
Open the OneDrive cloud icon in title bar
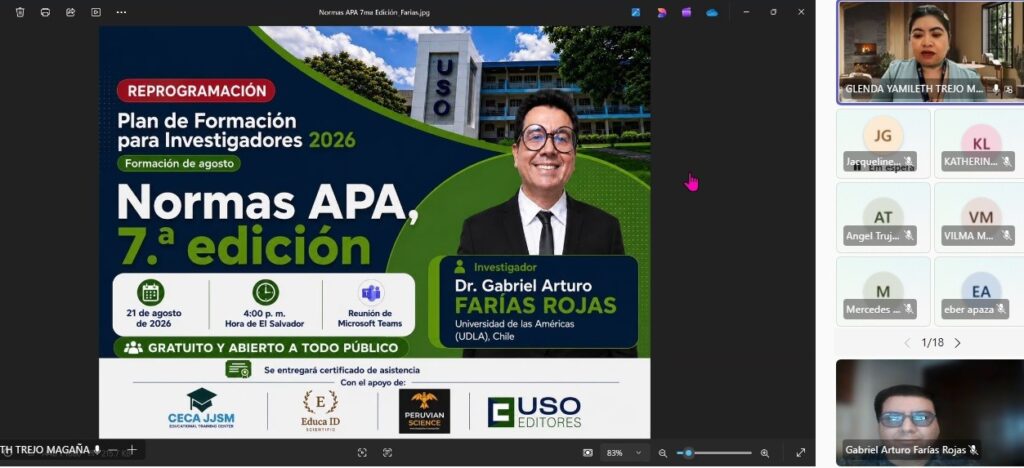point(712,12)
